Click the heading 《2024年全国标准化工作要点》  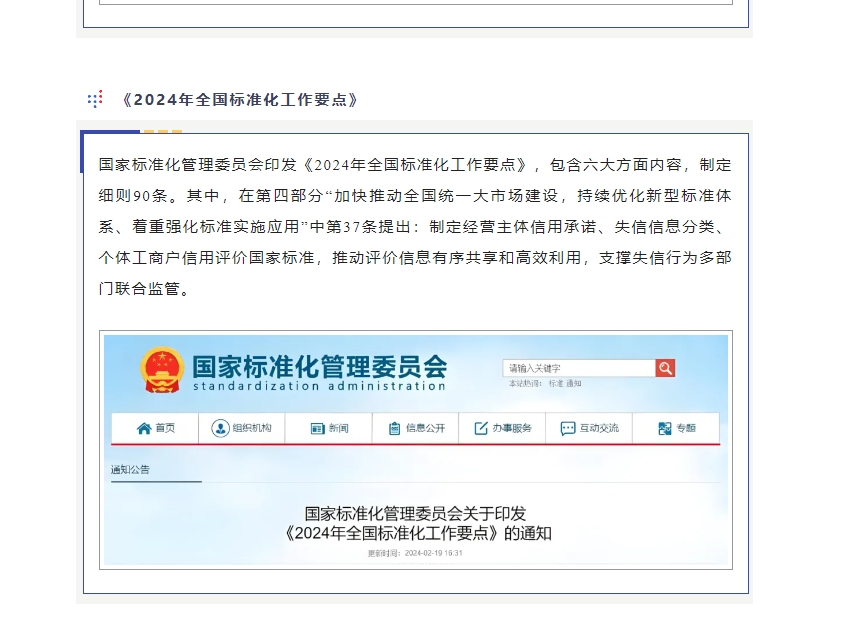coord(240,100)
